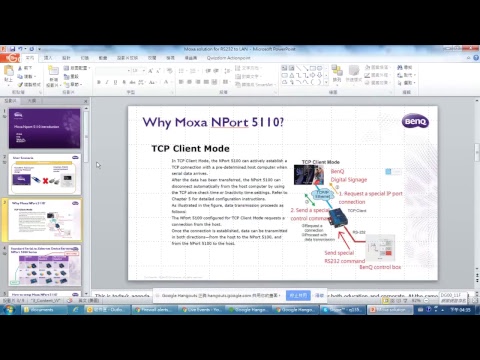The width and height of the screenshot is (480, 360).
Task: Open the Quizdom Actionpoint tab
Action: point(228,58)
